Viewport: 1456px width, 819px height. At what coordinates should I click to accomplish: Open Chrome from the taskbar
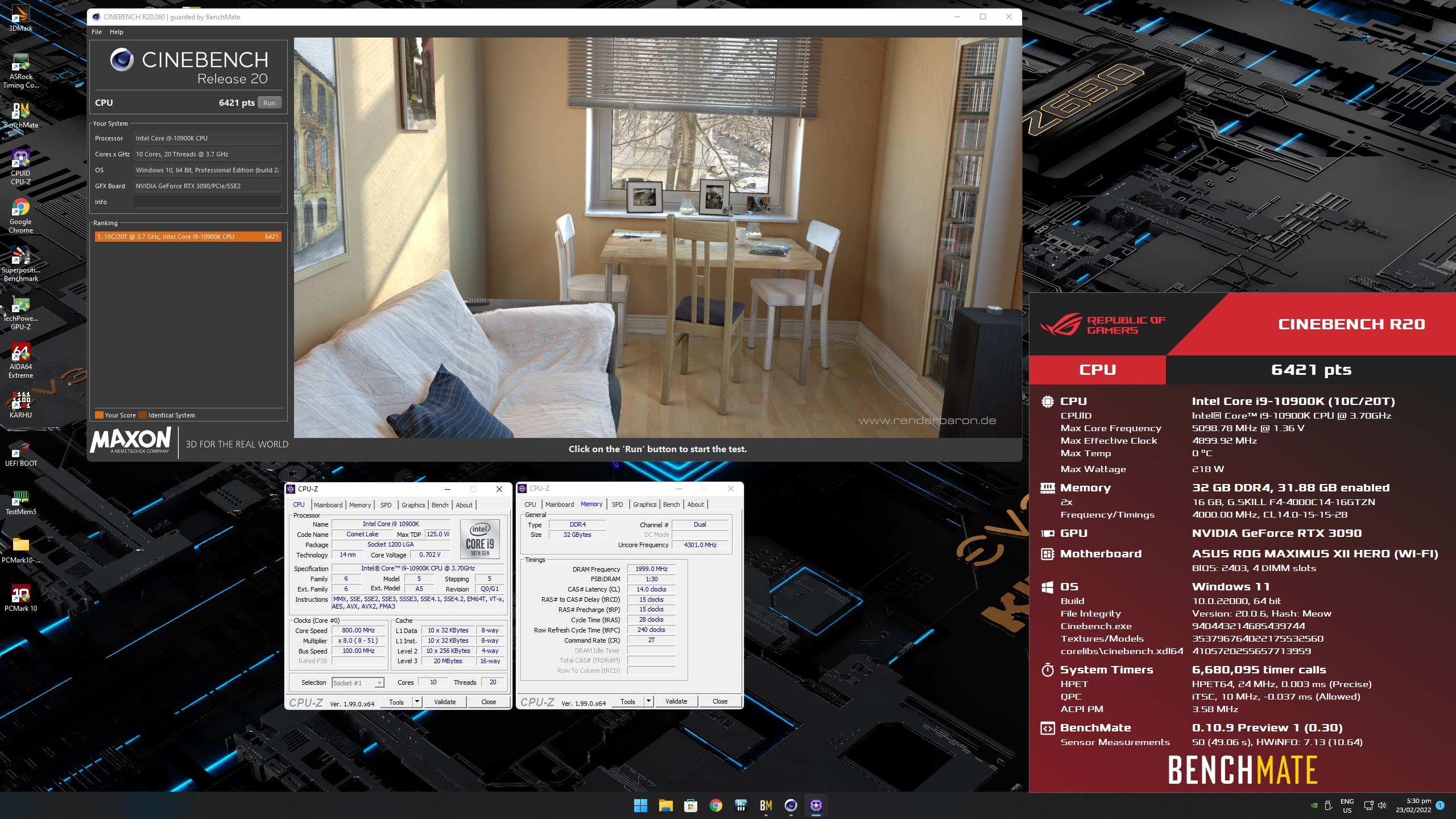(x=715, y=805)
